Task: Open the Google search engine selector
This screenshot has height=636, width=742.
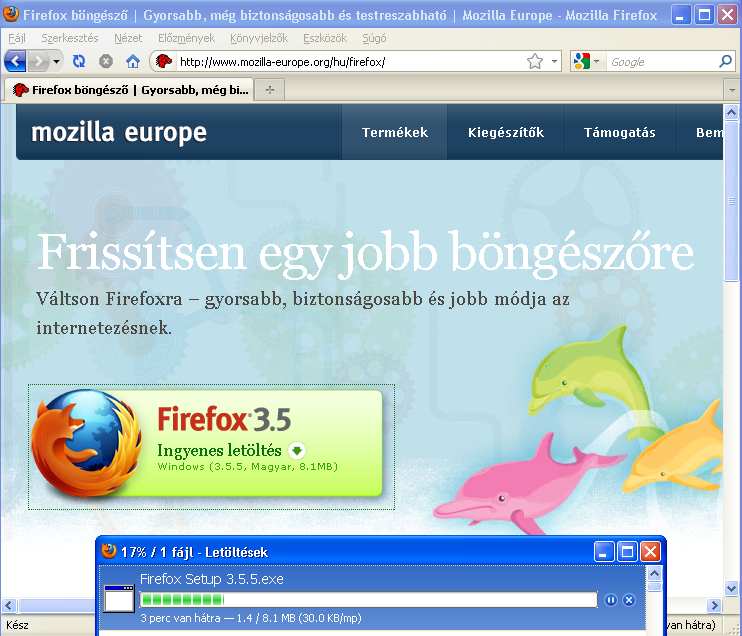Action: [586, 61]
